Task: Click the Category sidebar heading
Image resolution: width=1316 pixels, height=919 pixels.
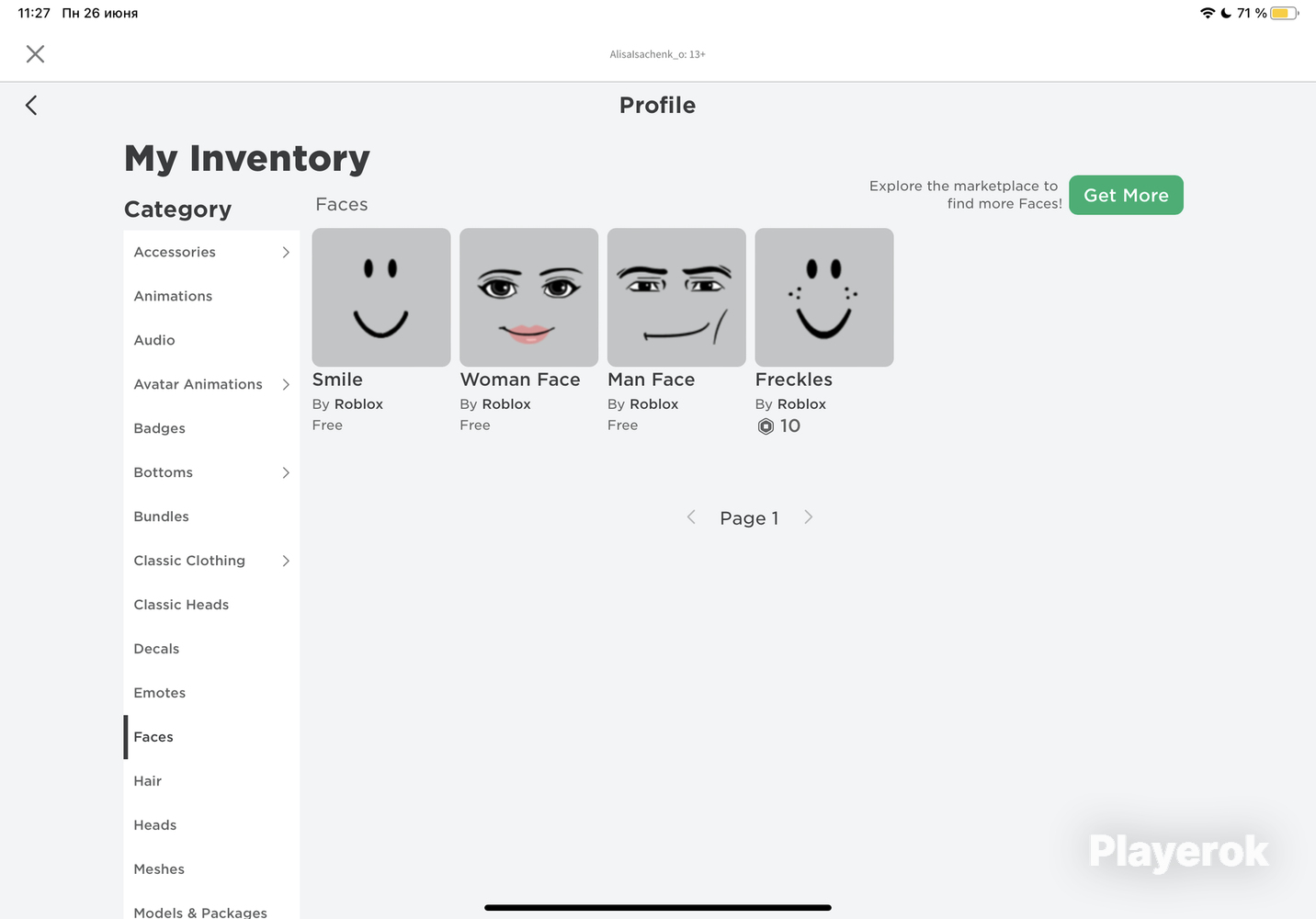Action: click(x=177, y=210)
